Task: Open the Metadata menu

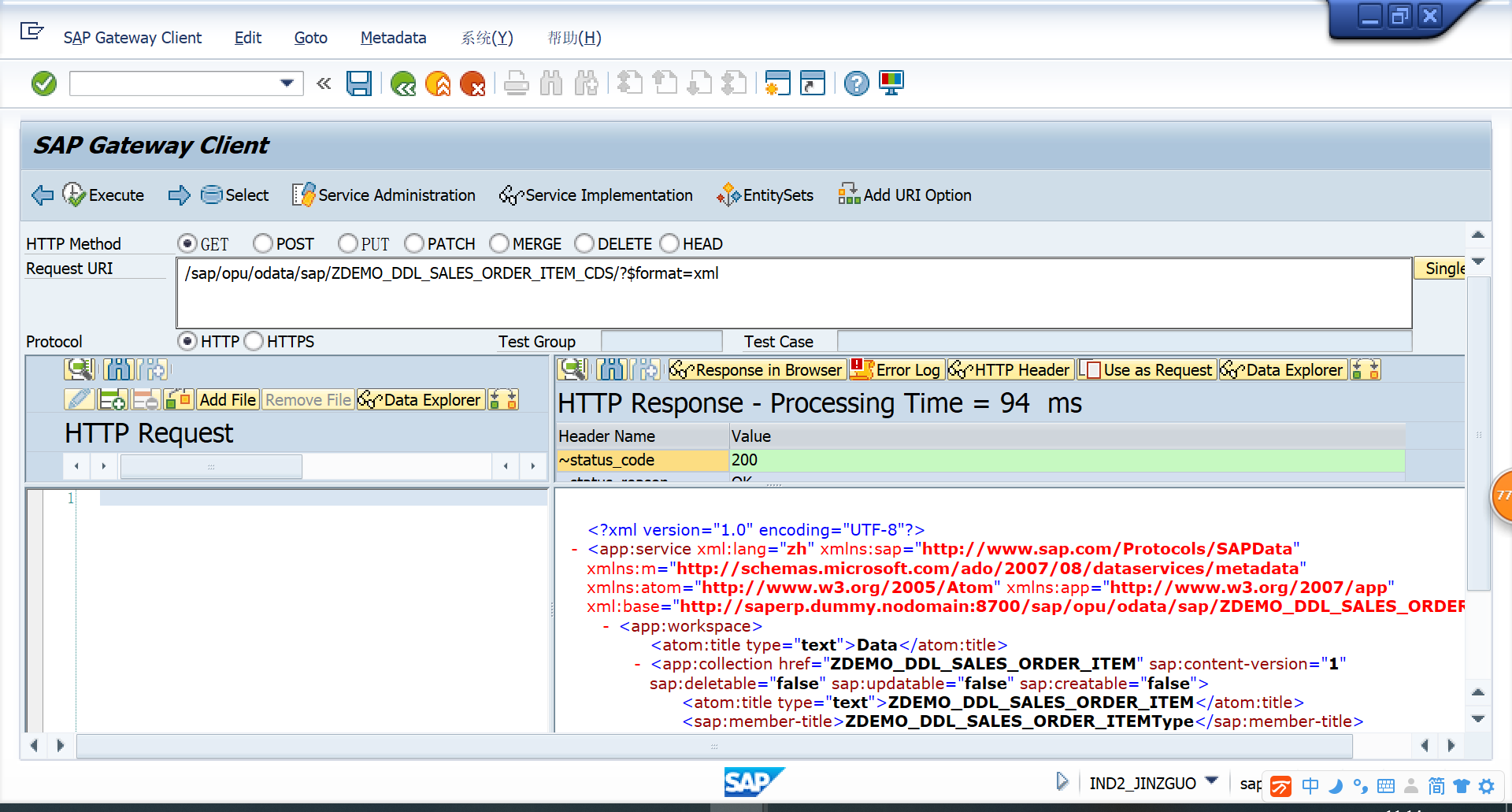Action: click(393, 38)
